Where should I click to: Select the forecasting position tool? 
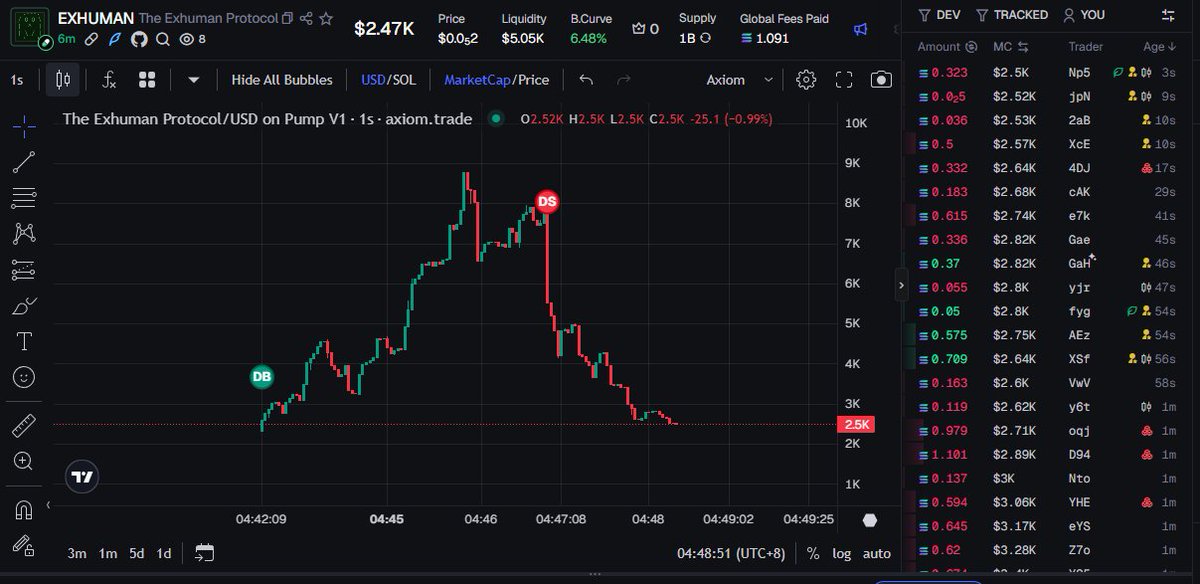(x=25, y=269)
